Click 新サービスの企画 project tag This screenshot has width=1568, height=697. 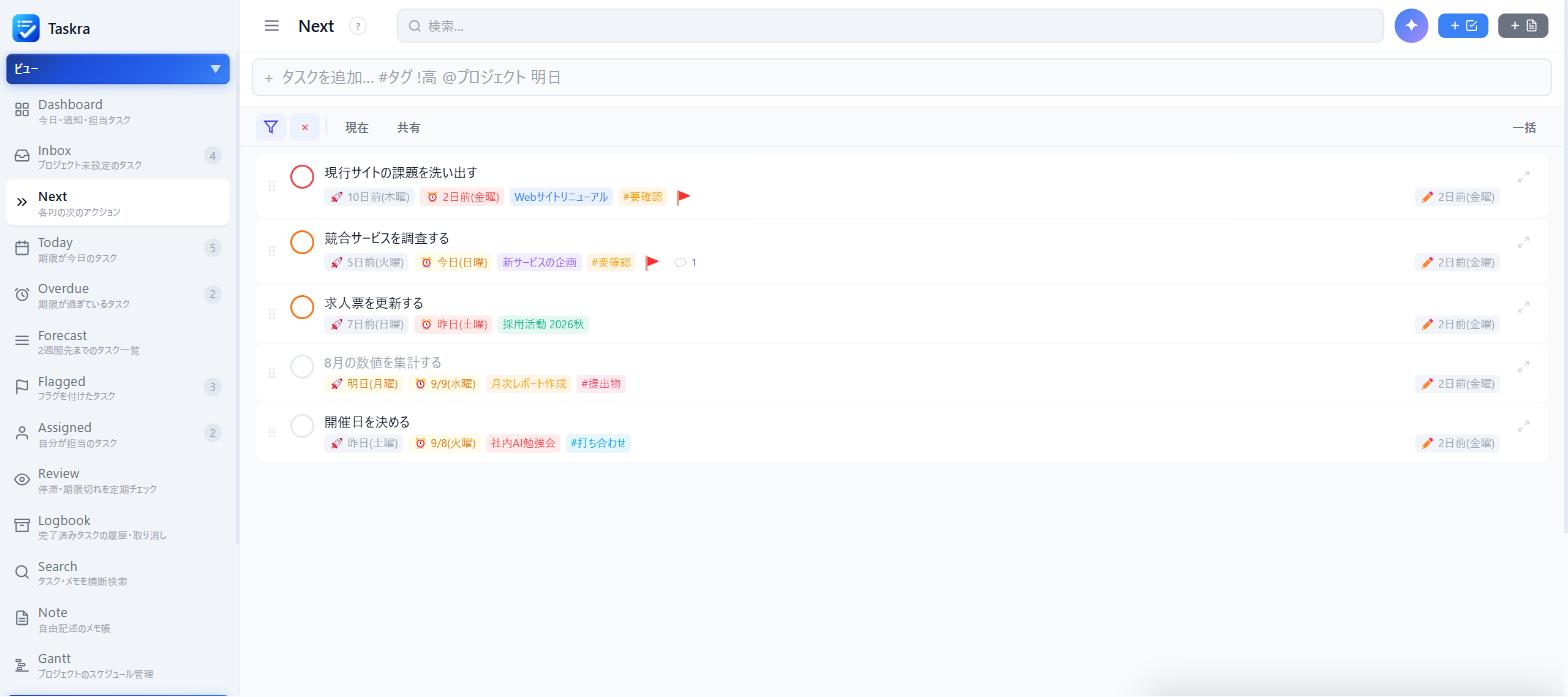[539, 263]
